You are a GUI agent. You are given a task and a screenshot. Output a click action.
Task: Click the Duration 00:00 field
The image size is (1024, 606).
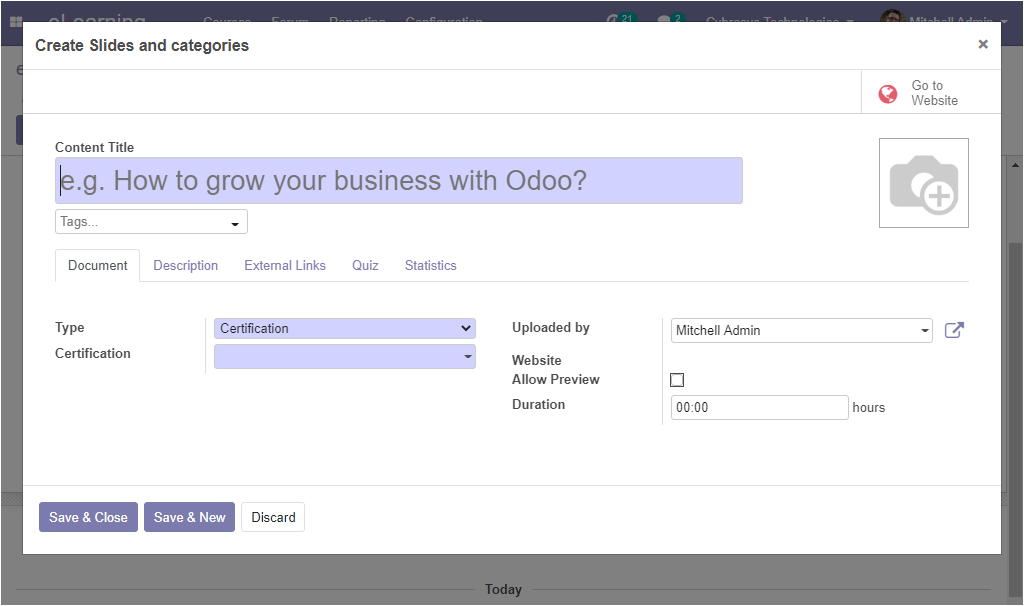click(x=760, y=407)
